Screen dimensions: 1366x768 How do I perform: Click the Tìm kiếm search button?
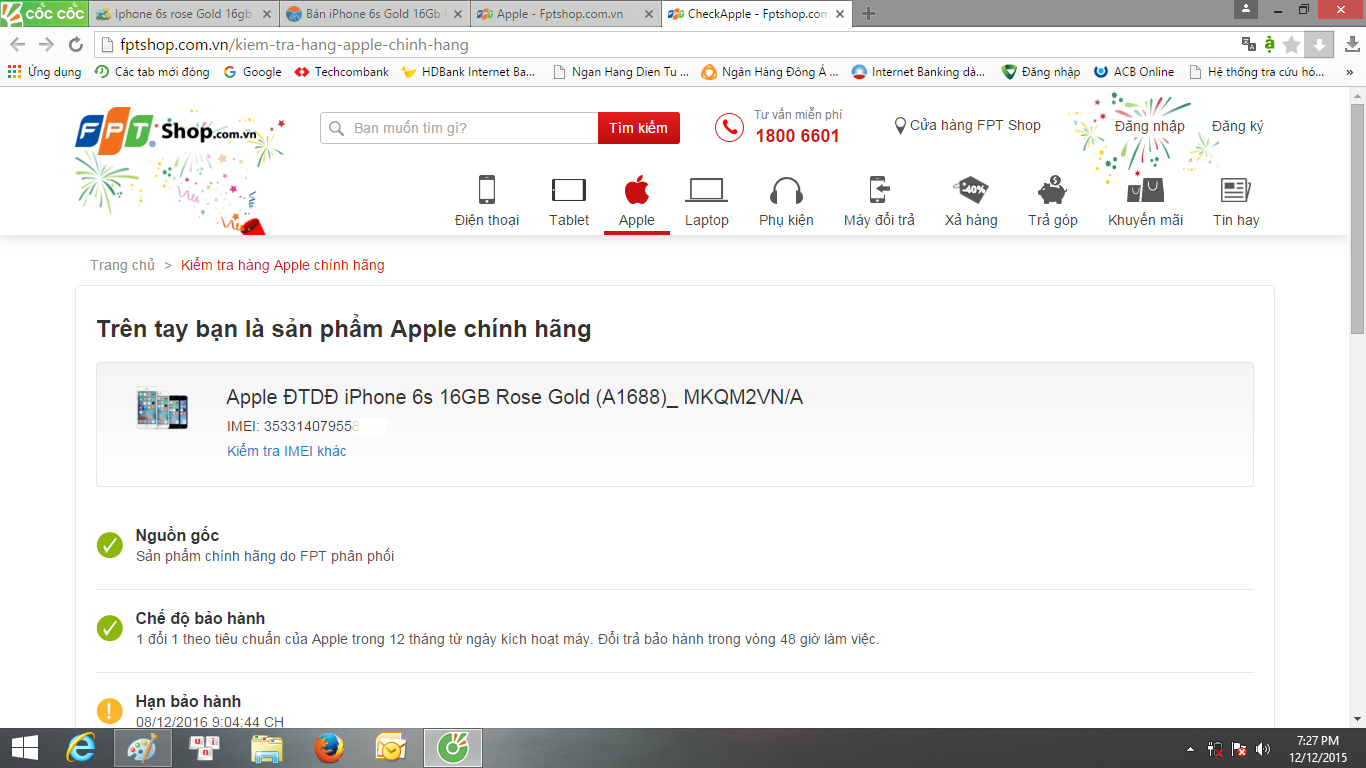click(638, 128)
